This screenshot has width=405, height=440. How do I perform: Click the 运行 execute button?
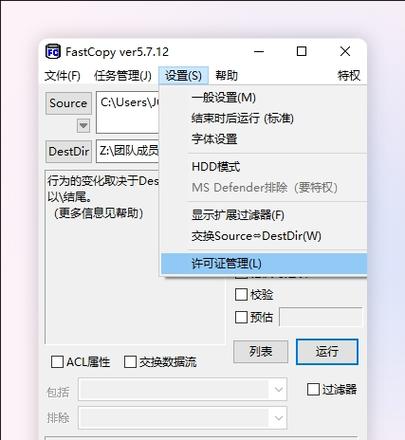[x=327, y=352]
